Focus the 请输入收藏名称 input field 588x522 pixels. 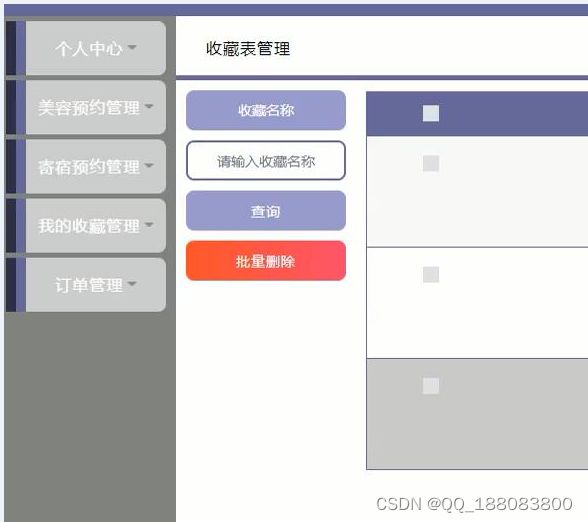(266, 160)
